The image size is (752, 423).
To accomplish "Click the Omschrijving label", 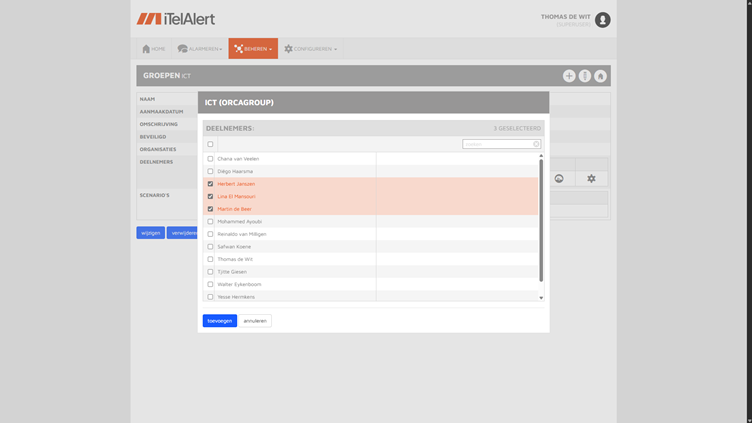I will click(159, 124).
